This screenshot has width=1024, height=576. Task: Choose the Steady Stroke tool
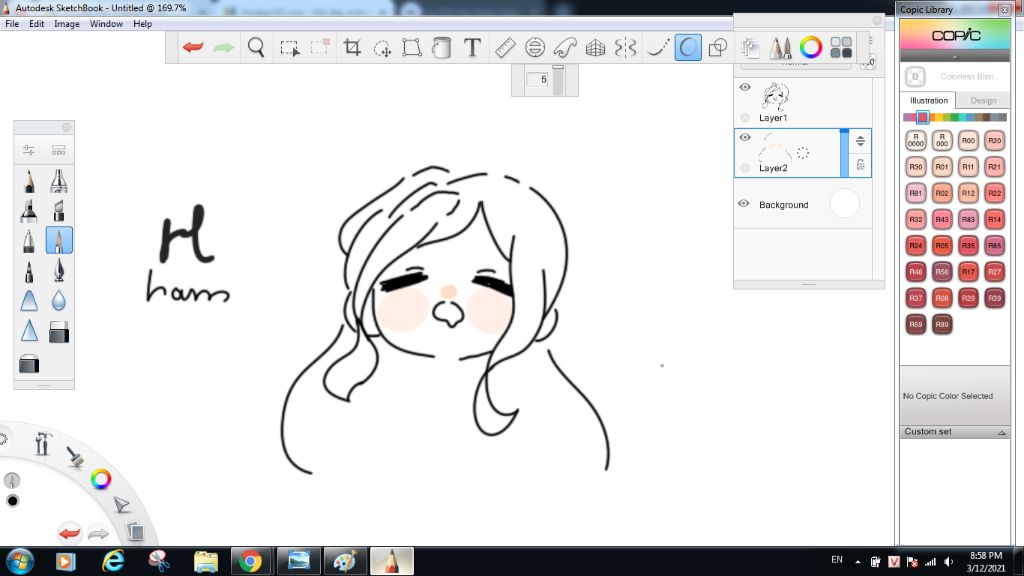(x=658, y=48)
